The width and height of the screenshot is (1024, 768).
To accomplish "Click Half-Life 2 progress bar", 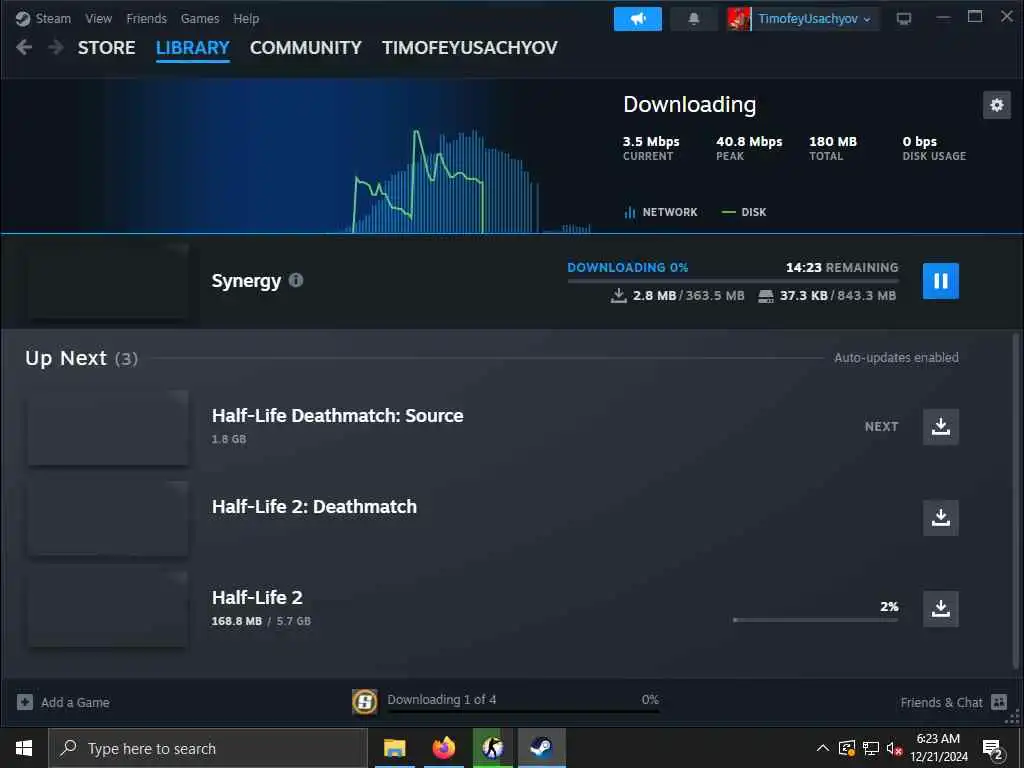I will (x=816, y=620).
